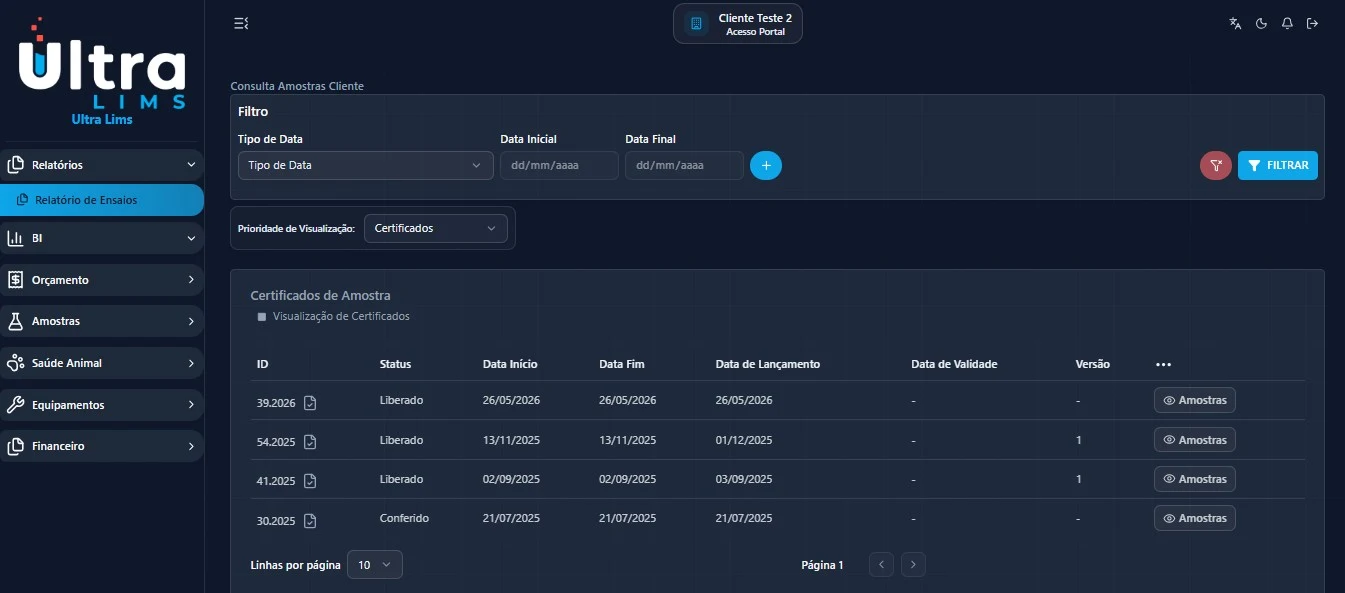Open the certificate document icon for 30.2025
The width and height of the screenshot is (1345, 593).
pyautogui.click(x=310, y=521)
